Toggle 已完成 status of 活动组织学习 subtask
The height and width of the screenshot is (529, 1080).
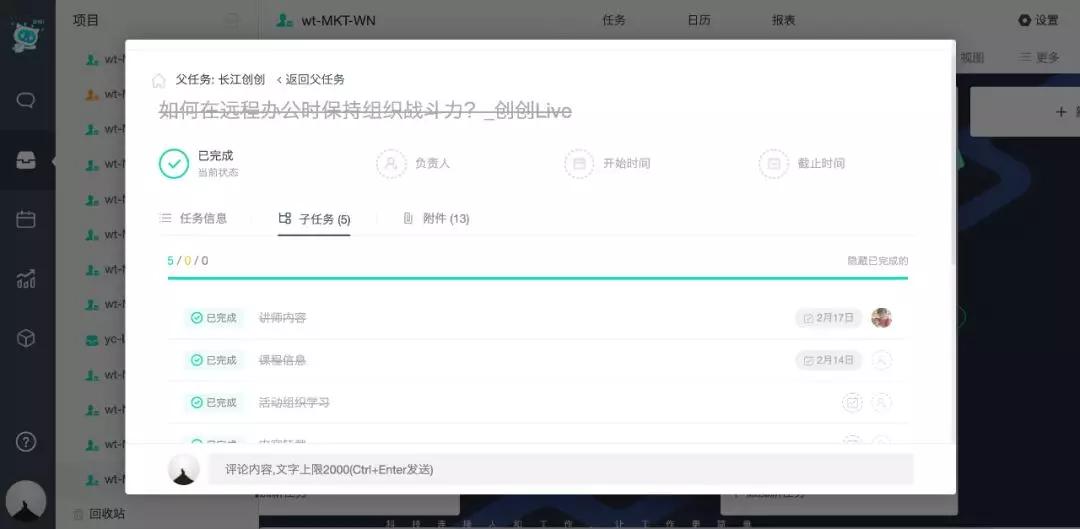click(214, 402)
